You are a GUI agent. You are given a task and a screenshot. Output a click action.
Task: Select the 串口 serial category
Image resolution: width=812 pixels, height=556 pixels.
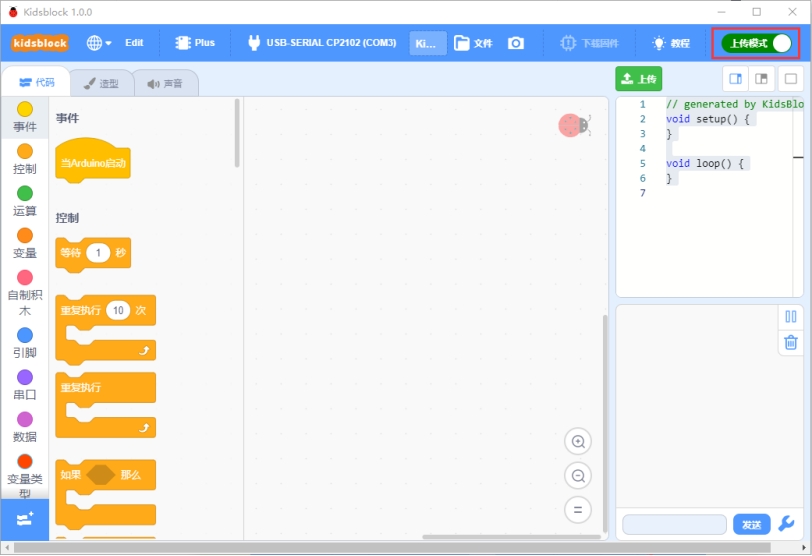(x=25, y=385)
